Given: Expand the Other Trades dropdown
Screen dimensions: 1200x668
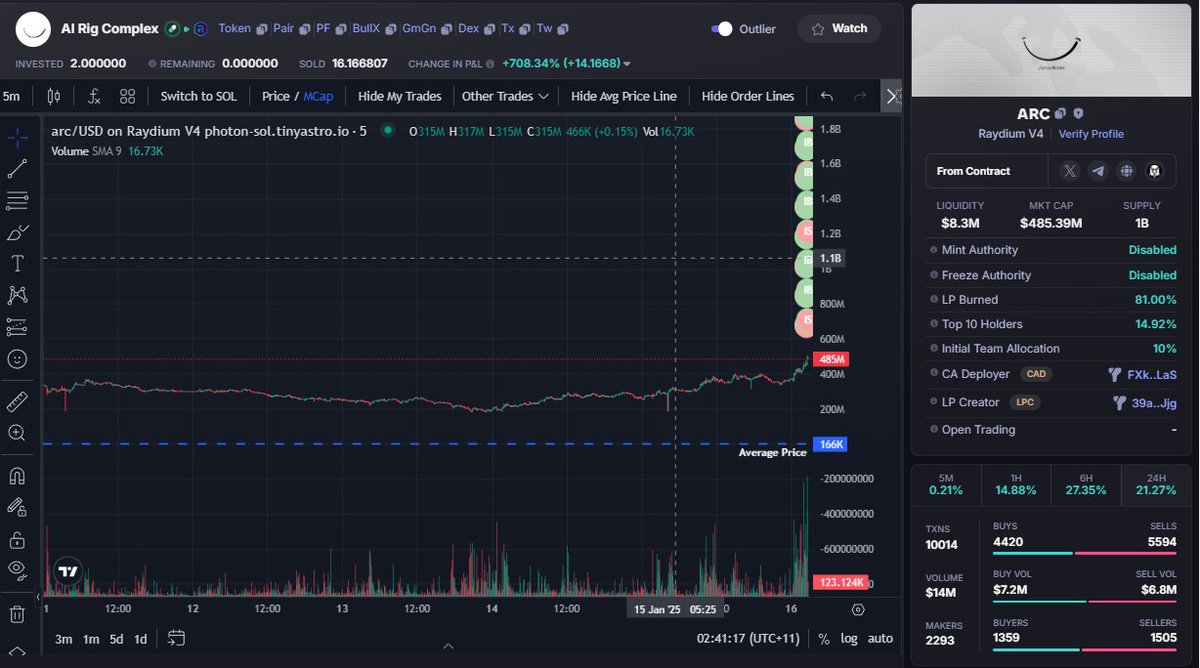Looking at the screenshot, I should (x=505, y=96).
